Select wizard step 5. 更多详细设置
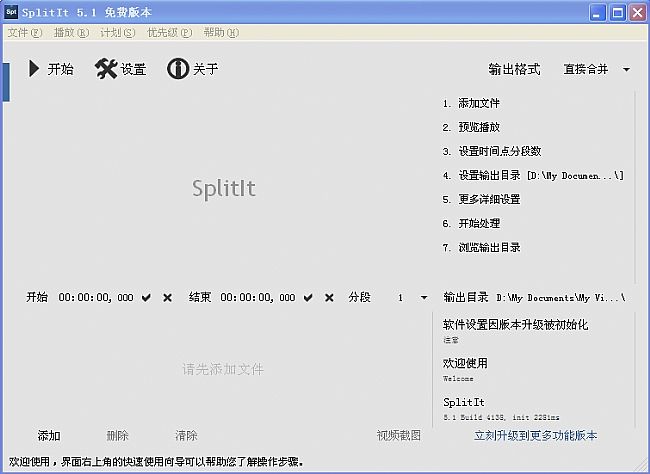 [x=481, y=199]
